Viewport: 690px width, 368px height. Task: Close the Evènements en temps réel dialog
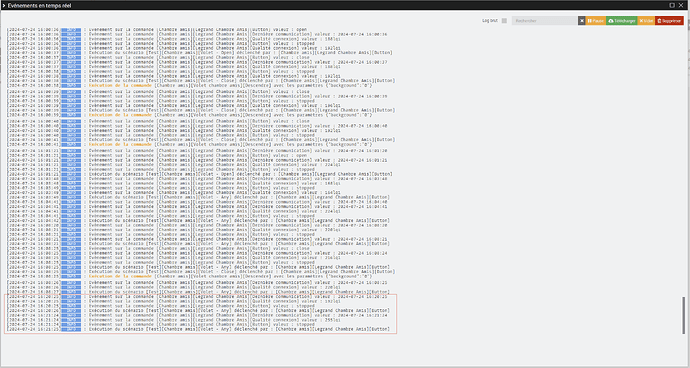point(681,5)
